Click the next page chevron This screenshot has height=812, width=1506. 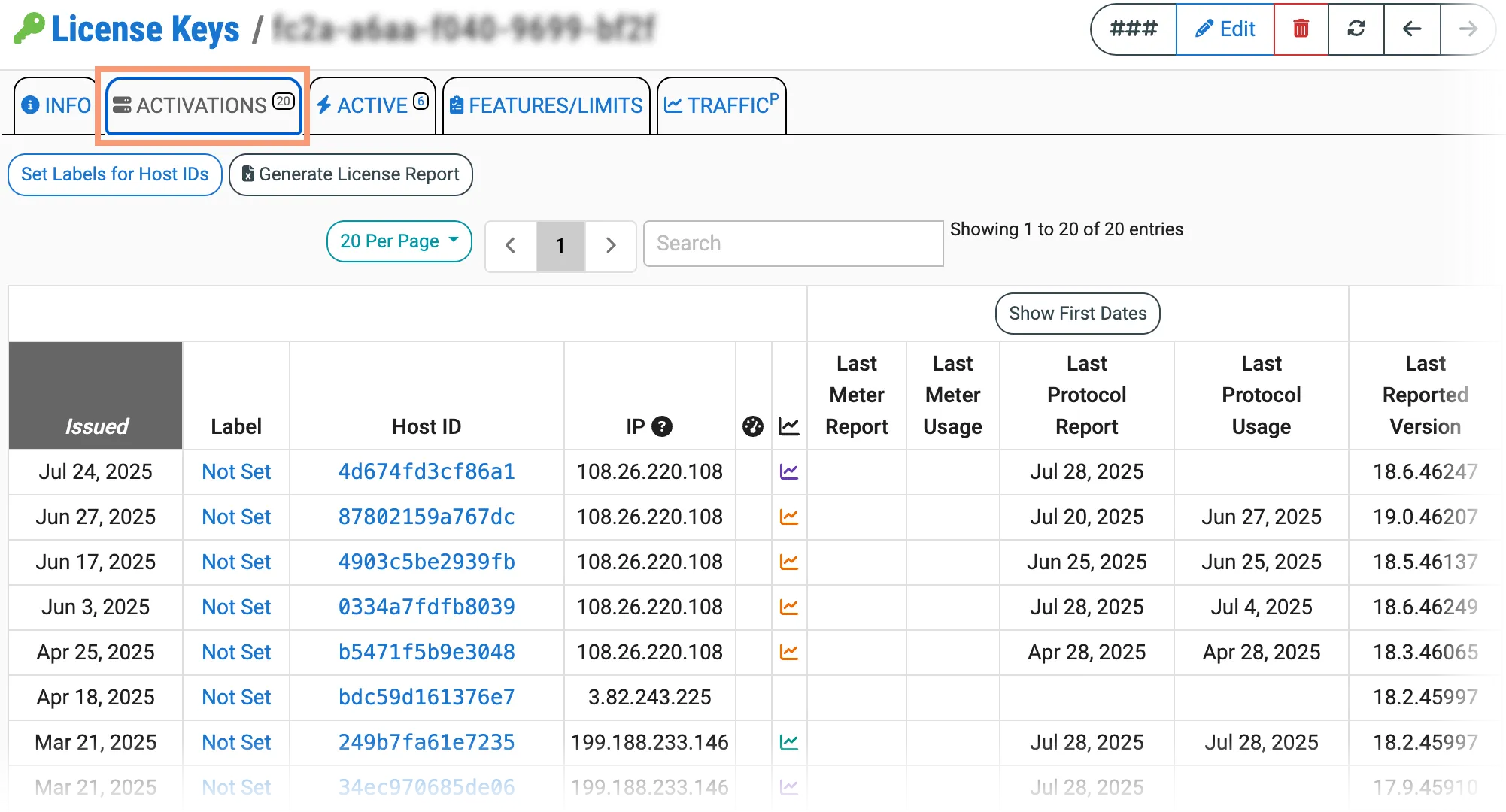[611, 245]
